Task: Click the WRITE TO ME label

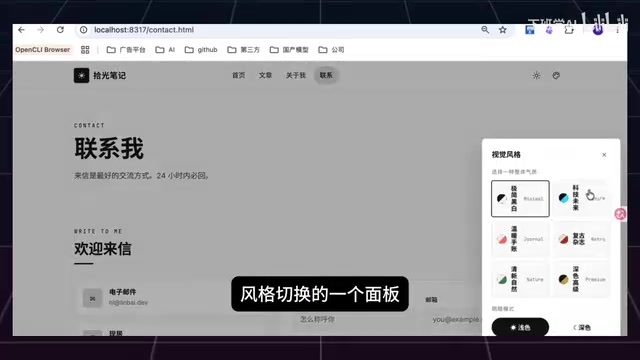Action: click(98, 231)
